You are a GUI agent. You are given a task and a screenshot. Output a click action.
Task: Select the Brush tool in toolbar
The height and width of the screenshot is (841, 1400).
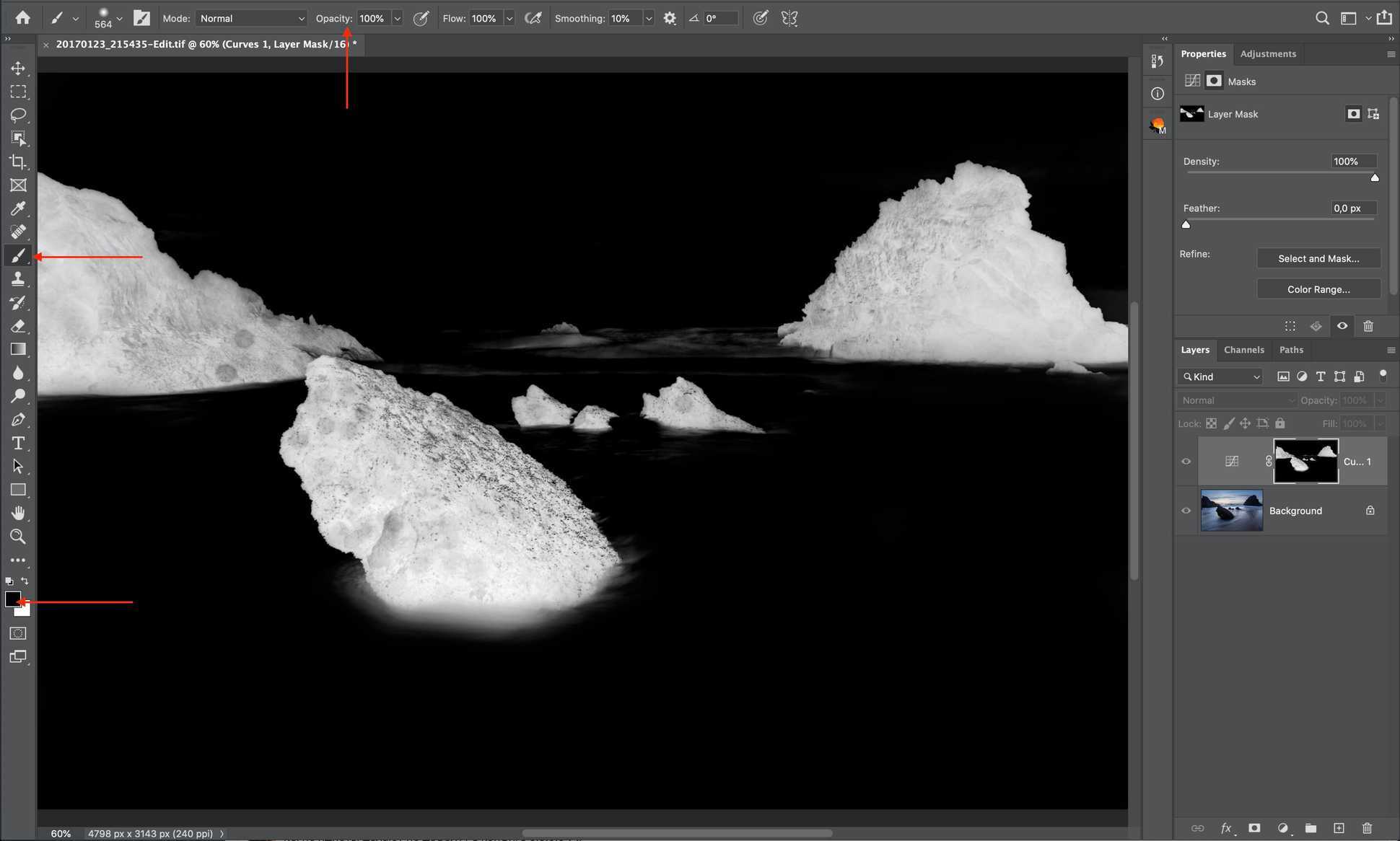[x=18, y=255]
